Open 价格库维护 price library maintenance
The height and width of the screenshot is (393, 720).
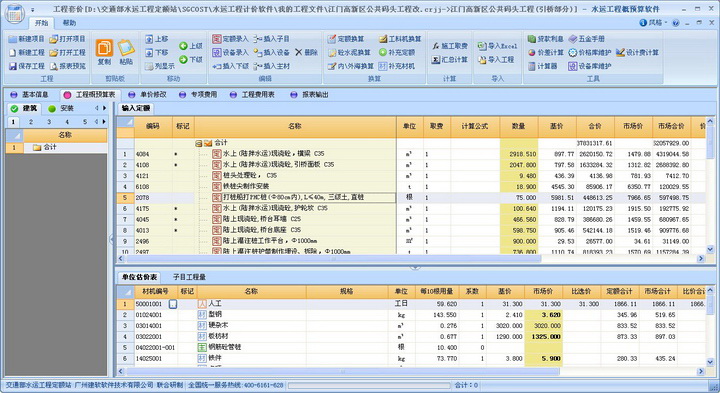click(x=590, y=52)
